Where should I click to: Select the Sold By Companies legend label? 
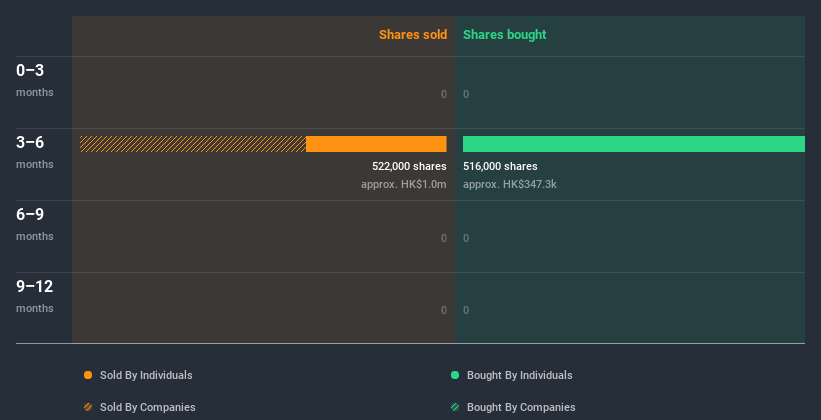[148, 407]
